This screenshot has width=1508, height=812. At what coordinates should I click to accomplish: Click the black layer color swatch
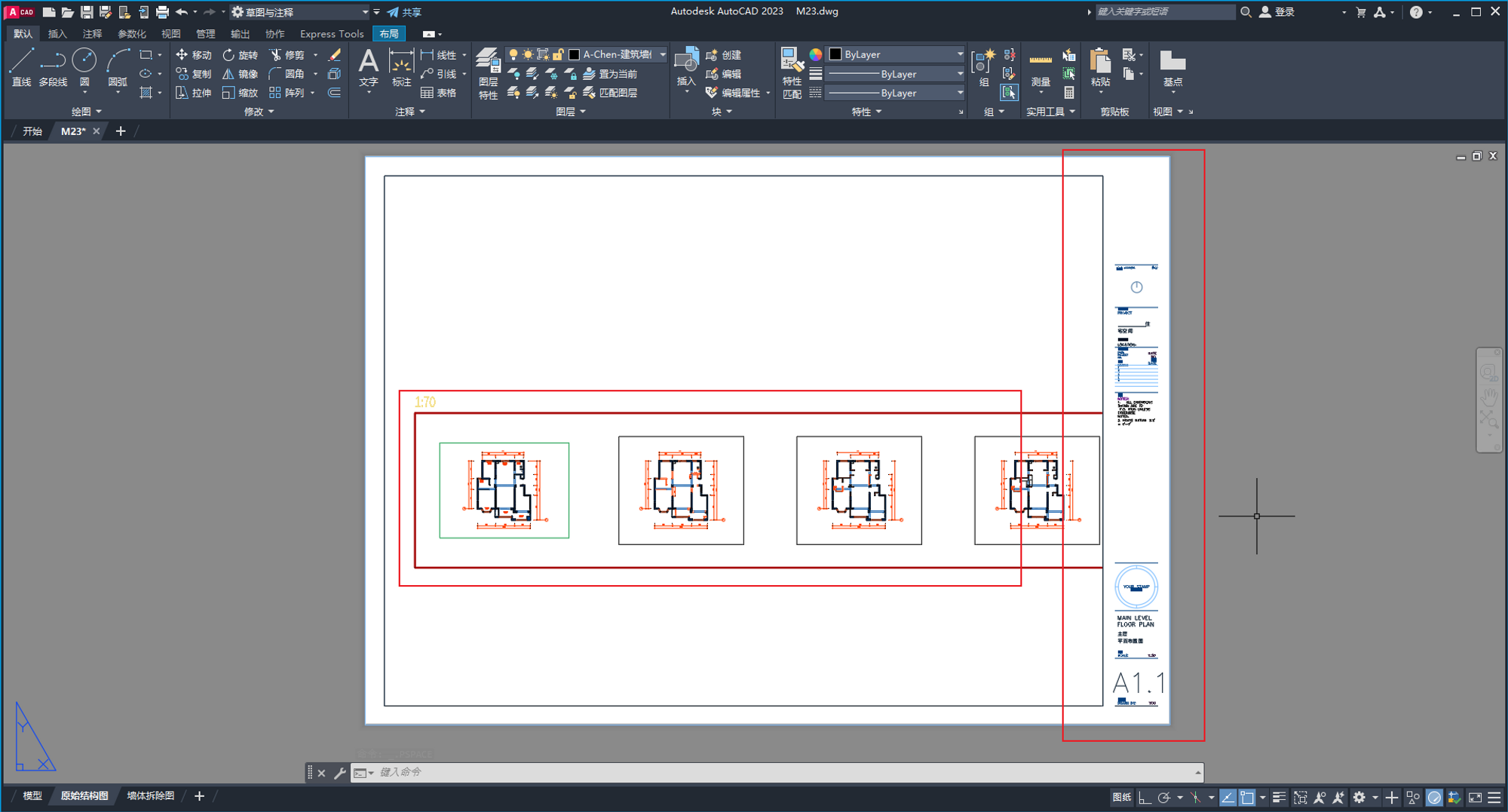point(574,54)
